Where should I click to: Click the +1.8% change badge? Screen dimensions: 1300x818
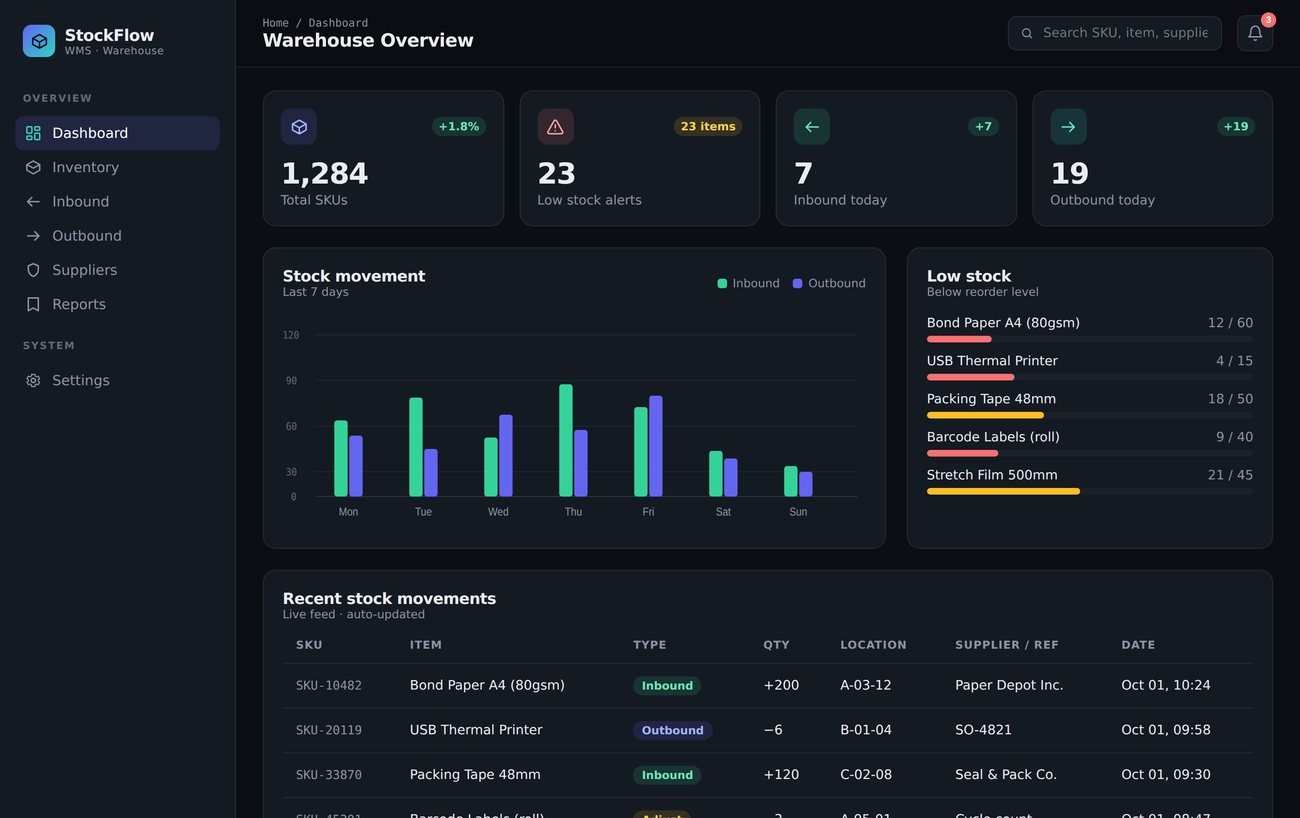pos(459,127)
